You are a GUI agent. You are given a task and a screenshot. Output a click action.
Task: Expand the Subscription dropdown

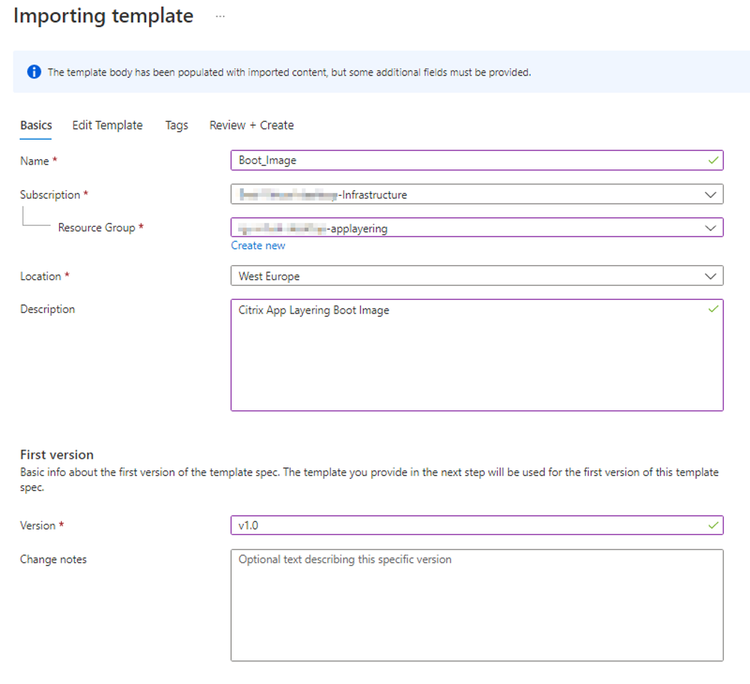point(477,195)
